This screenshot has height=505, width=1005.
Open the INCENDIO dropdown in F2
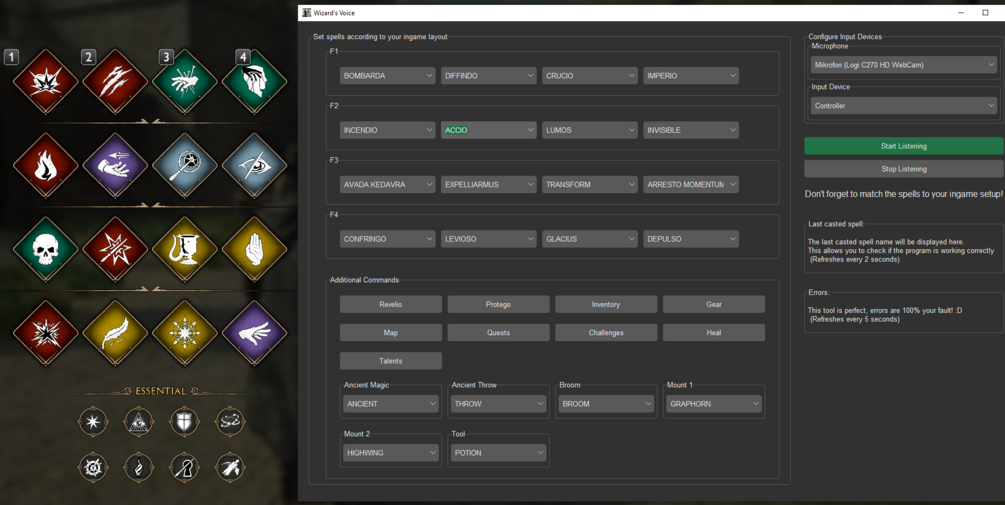pyautogui.click(x=388, y=130)
